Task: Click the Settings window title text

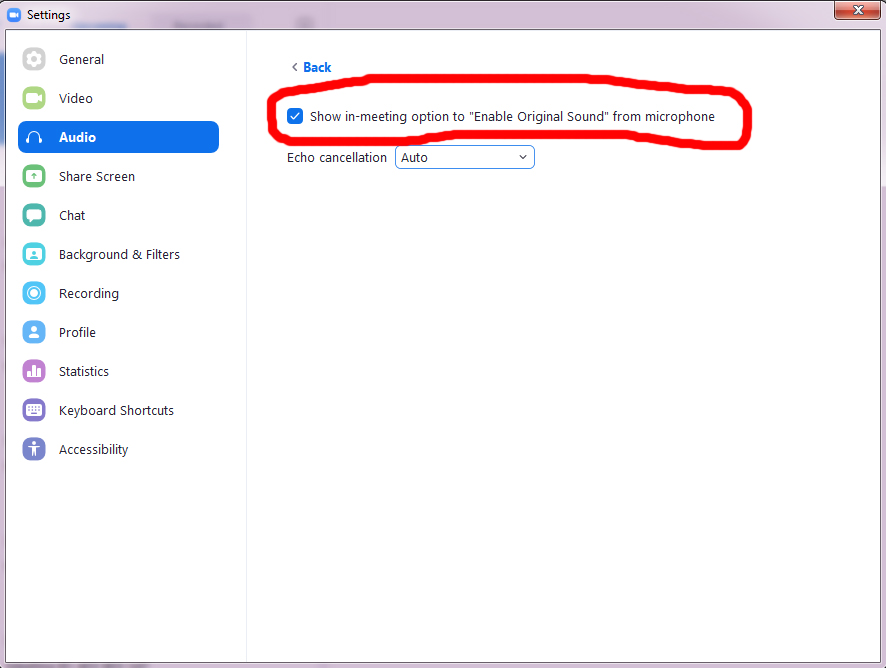Action: (x=48, y=15)
